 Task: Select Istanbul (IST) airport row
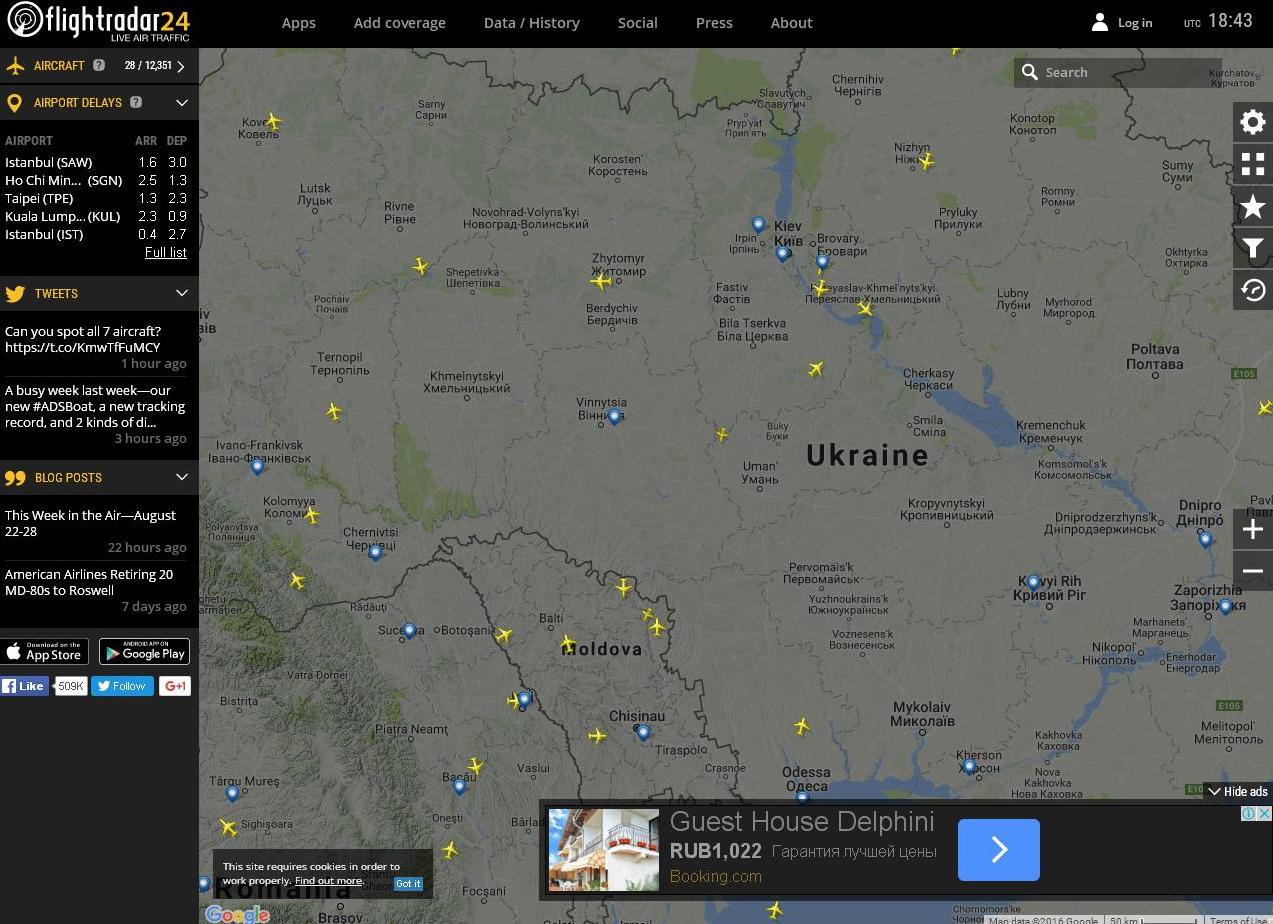[x=97, y=234]
